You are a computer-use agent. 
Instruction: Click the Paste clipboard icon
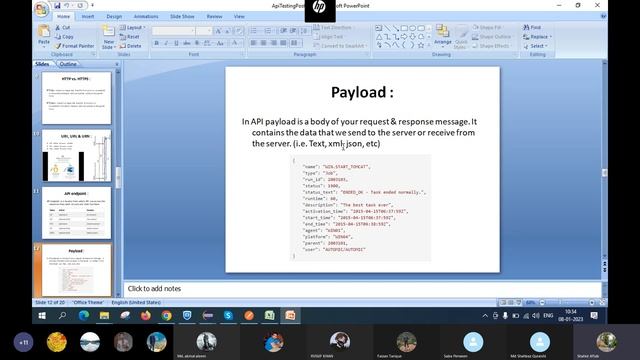click(44, 32)
